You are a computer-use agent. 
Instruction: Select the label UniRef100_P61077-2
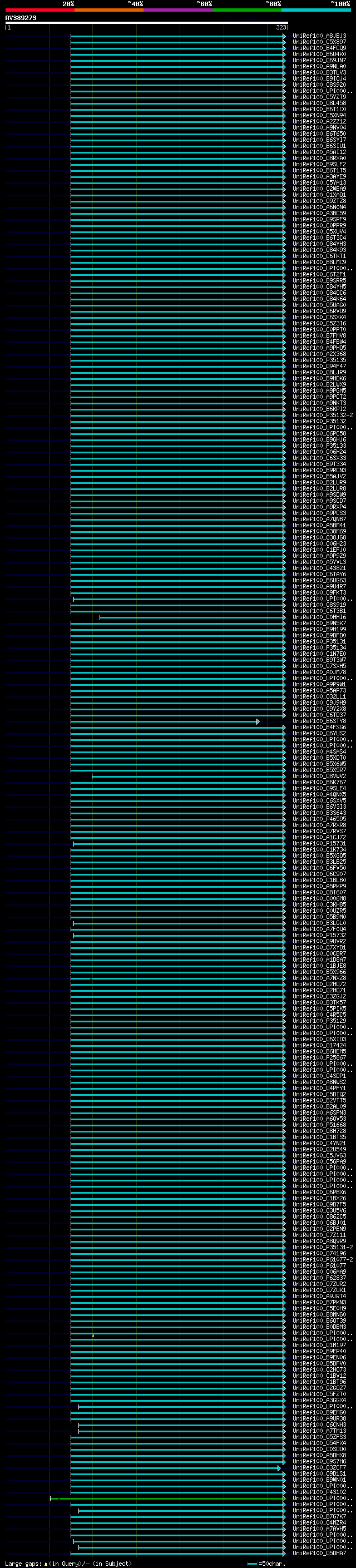[x=323, y=1260]
